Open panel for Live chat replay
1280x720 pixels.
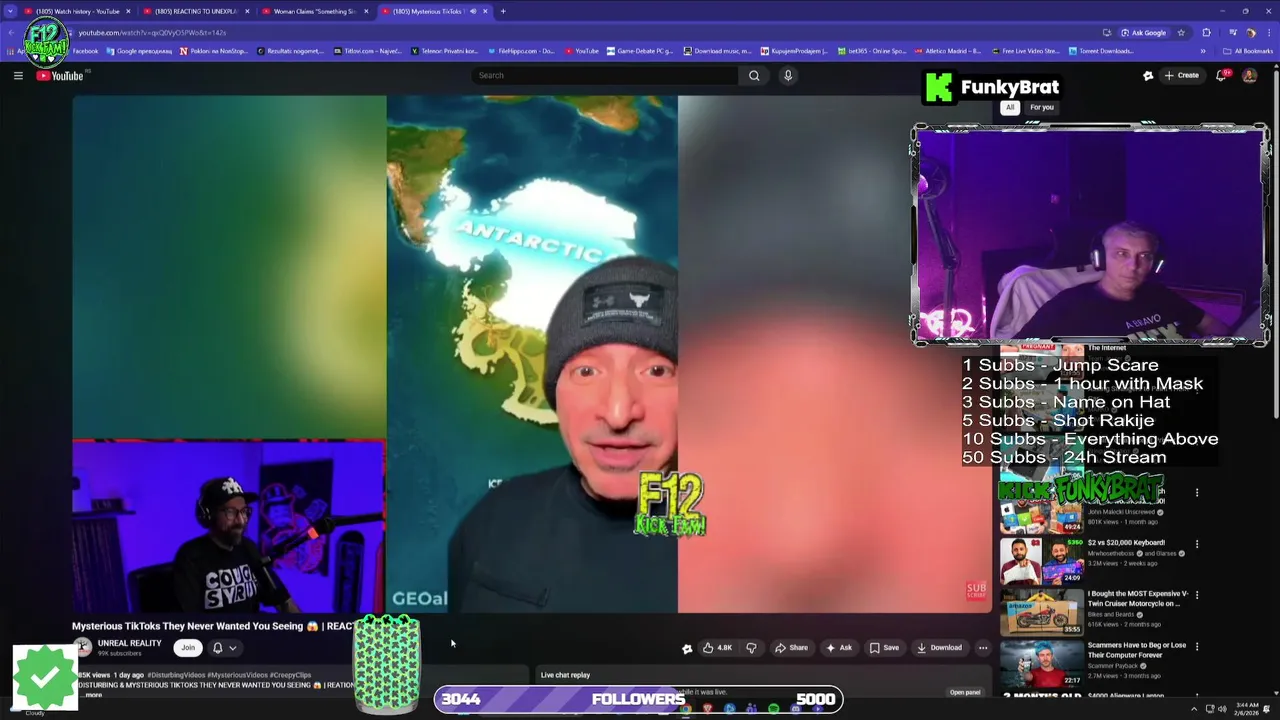pyautogui.click(x=965, y=692)
